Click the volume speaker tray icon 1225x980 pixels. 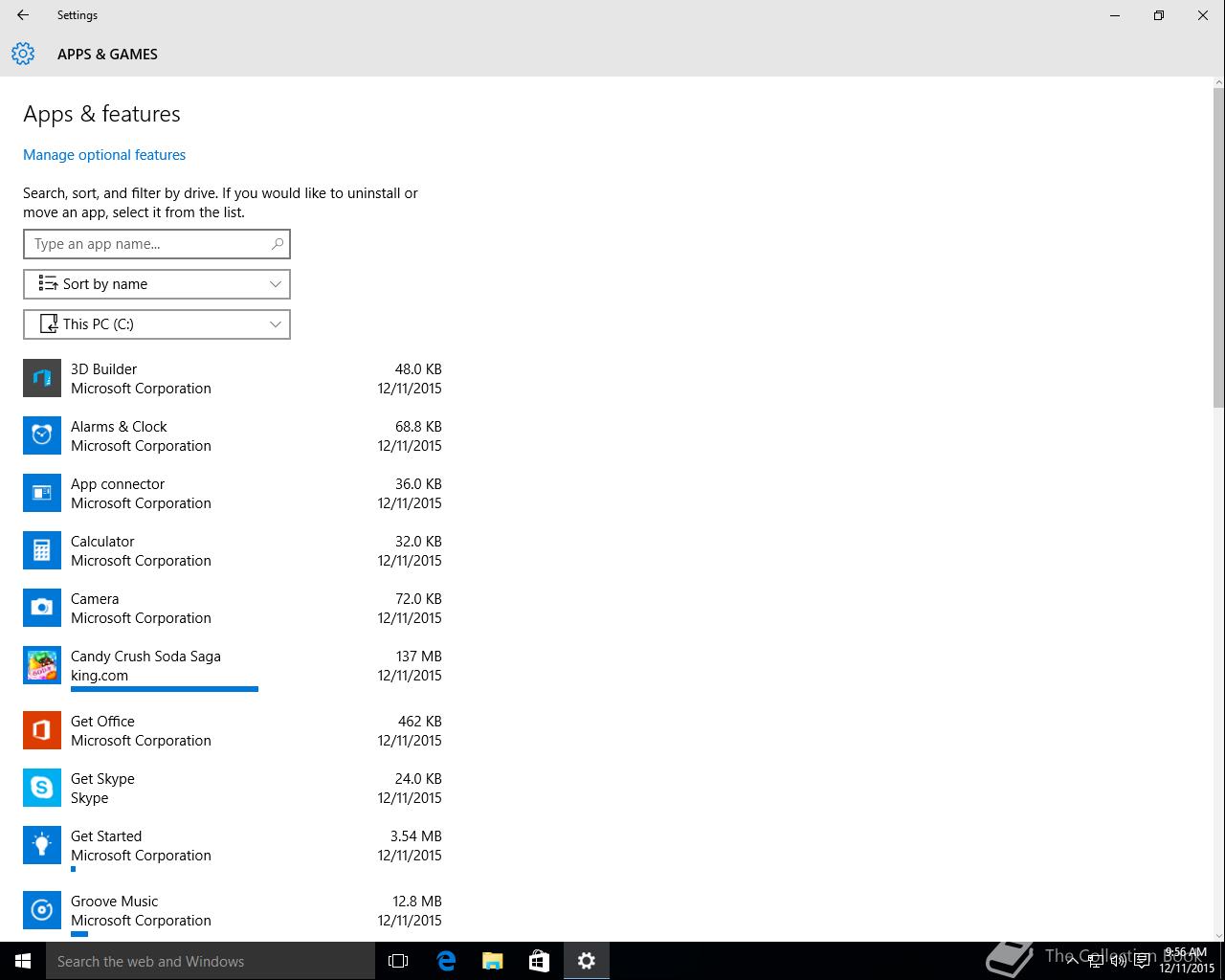click(1119, 961)
